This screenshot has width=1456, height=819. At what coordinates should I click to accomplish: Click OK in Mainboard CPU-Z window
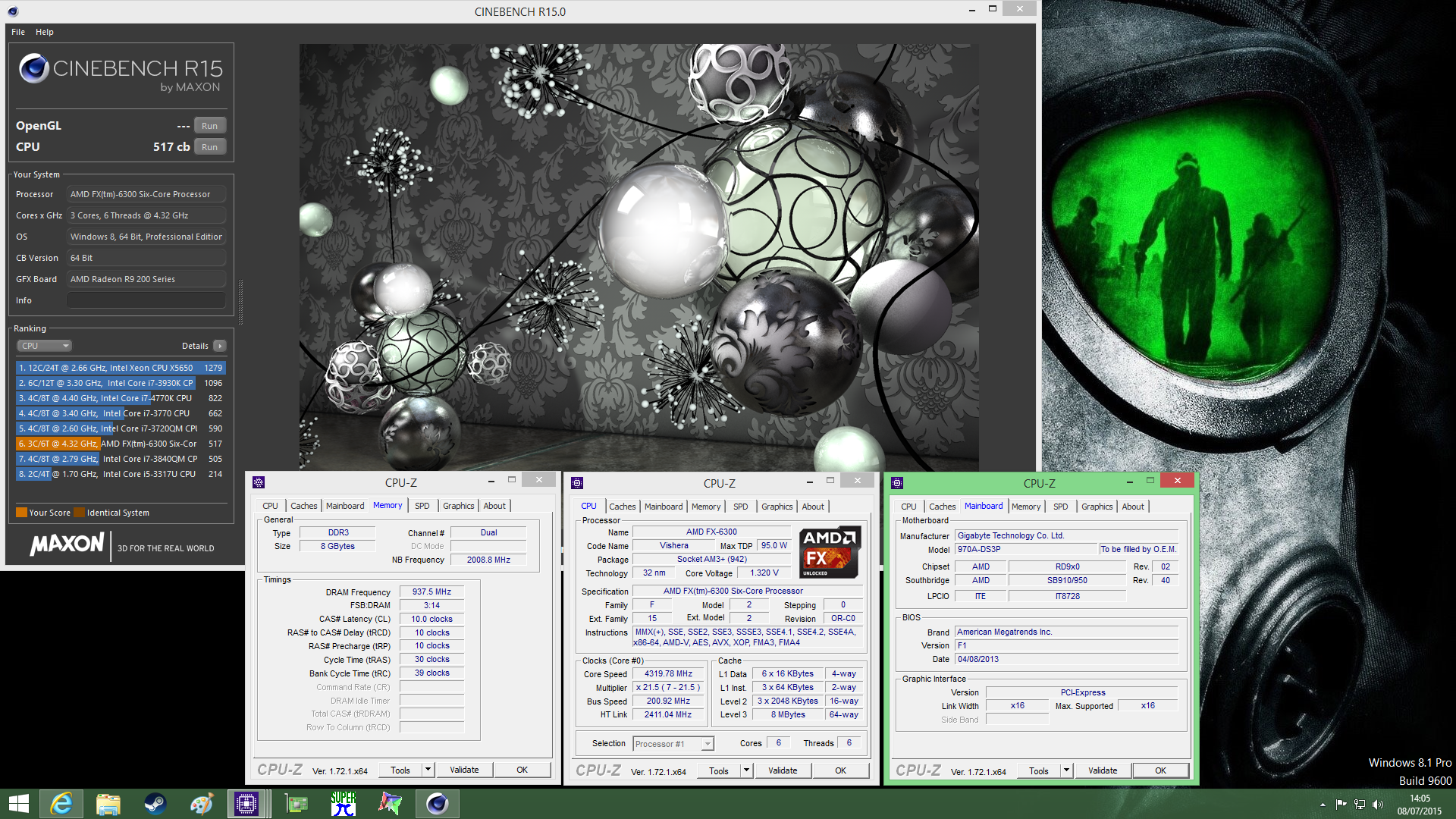pyautogui.click(x=1161, y=770)
